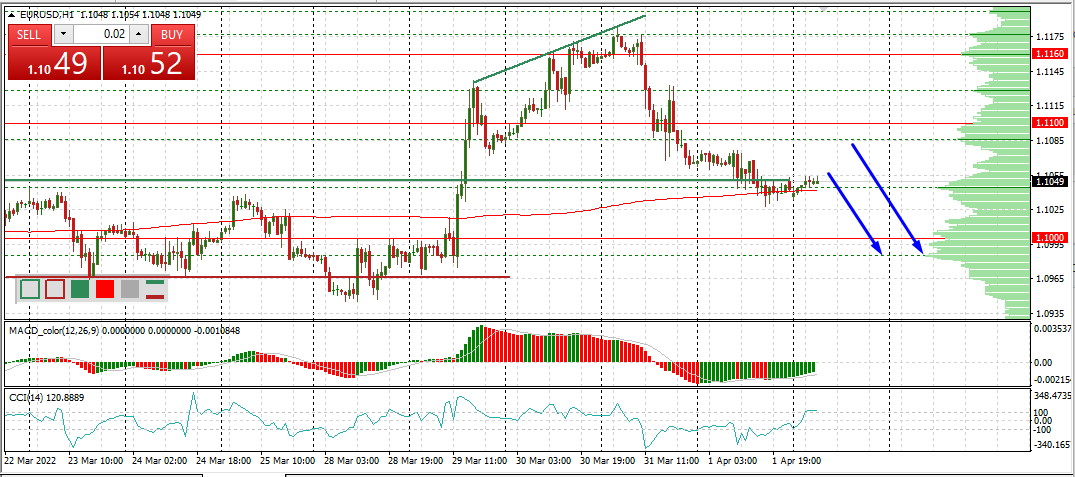Viewport: 1075px width, 477px height.
Task: Select the filled red rectangle tool
Action: [x=105, y=289]
